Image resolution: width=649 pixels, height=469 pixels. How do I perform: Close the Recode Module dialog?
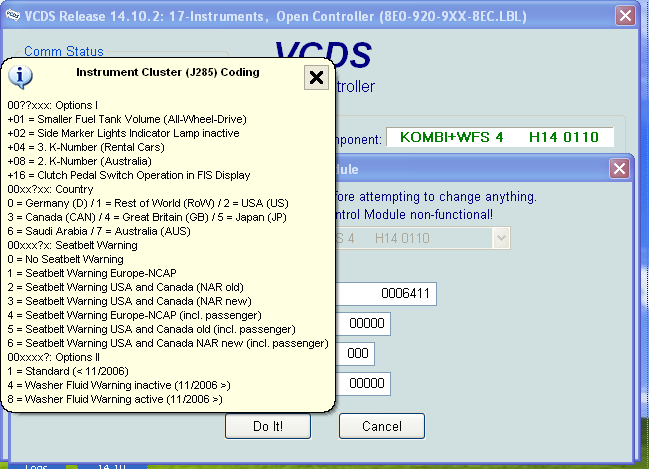[x=619, y=169]
